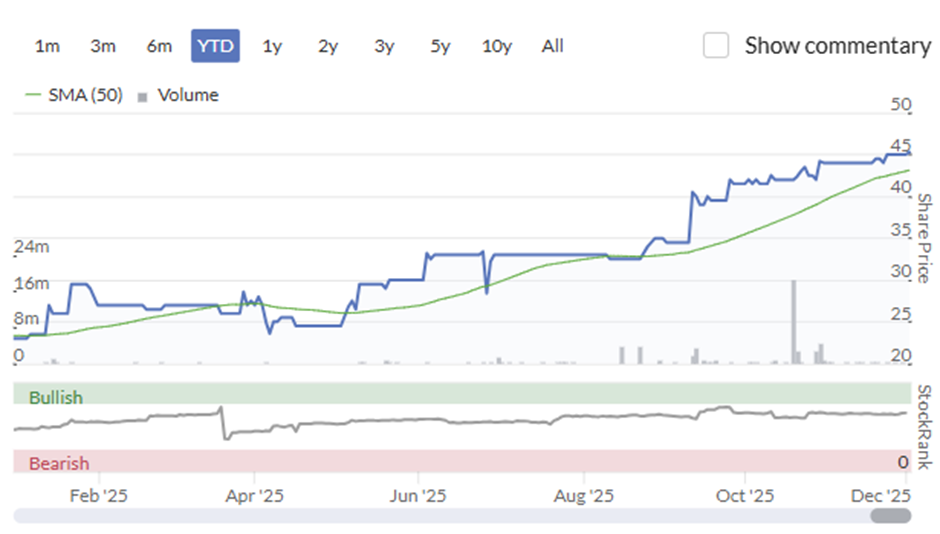Show All price history
This screenshot has height=534, width=940.
(553, 46)
